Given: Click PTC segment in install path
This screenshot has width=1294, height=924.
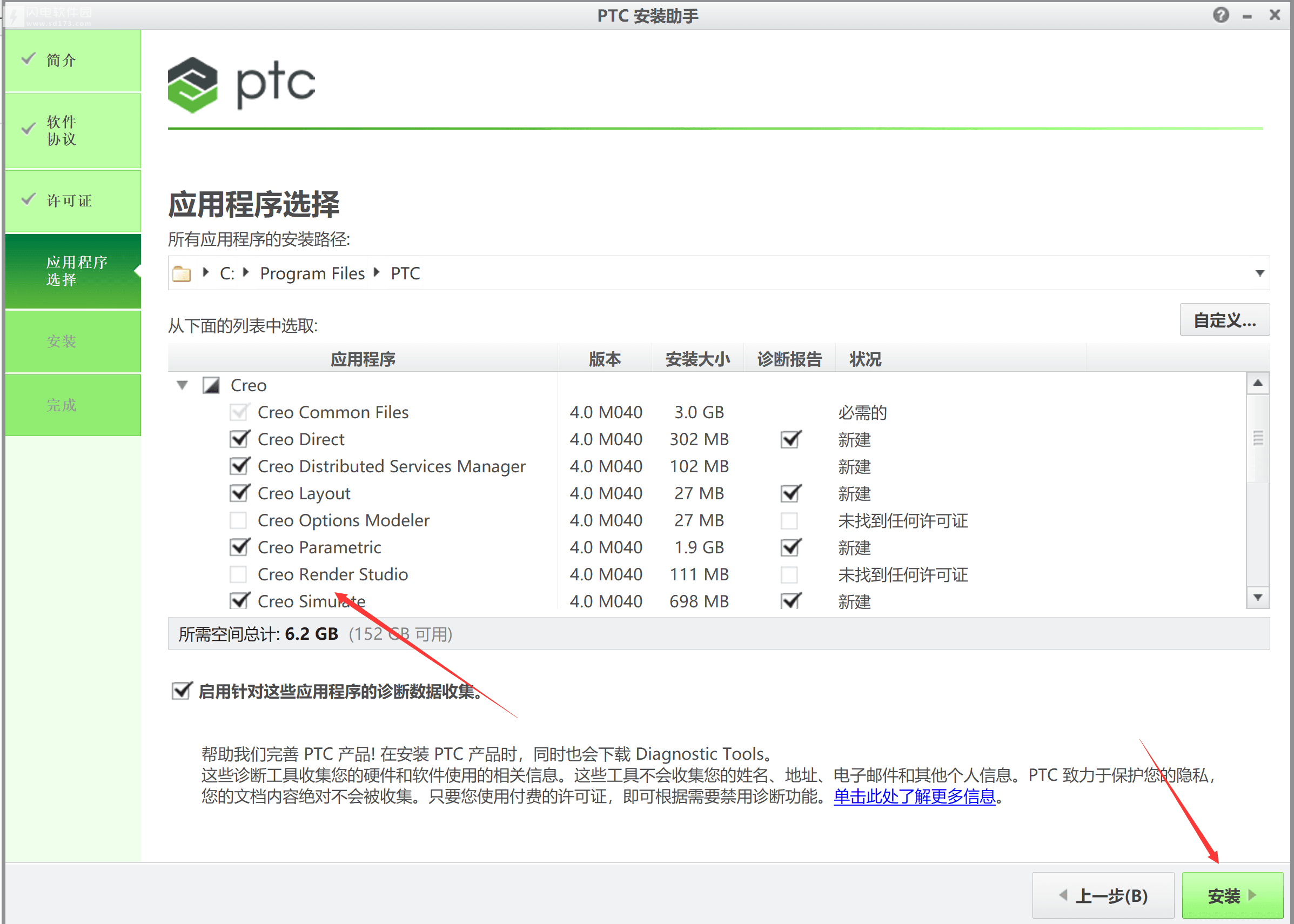Looking at the screenshot, I should point(405,273).
